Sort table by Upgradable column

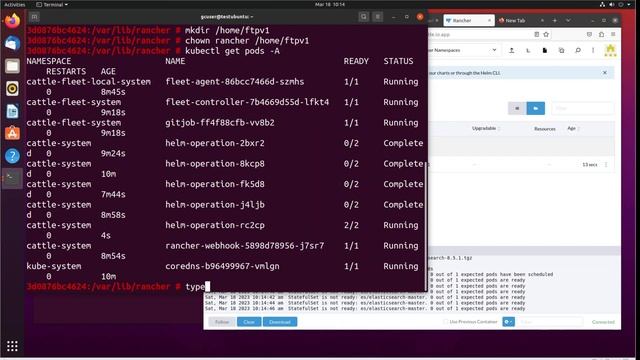pos(485,128)
